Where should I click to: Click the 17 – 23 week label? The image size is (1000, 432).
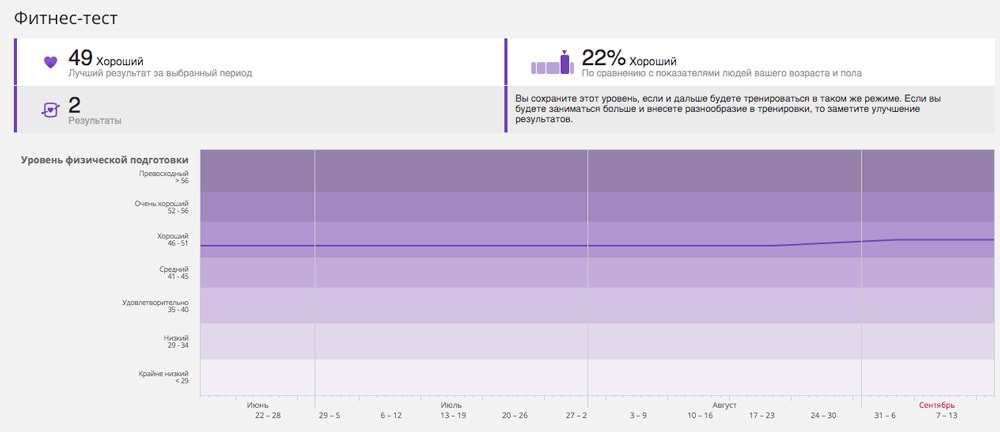(x=761, y=415)
